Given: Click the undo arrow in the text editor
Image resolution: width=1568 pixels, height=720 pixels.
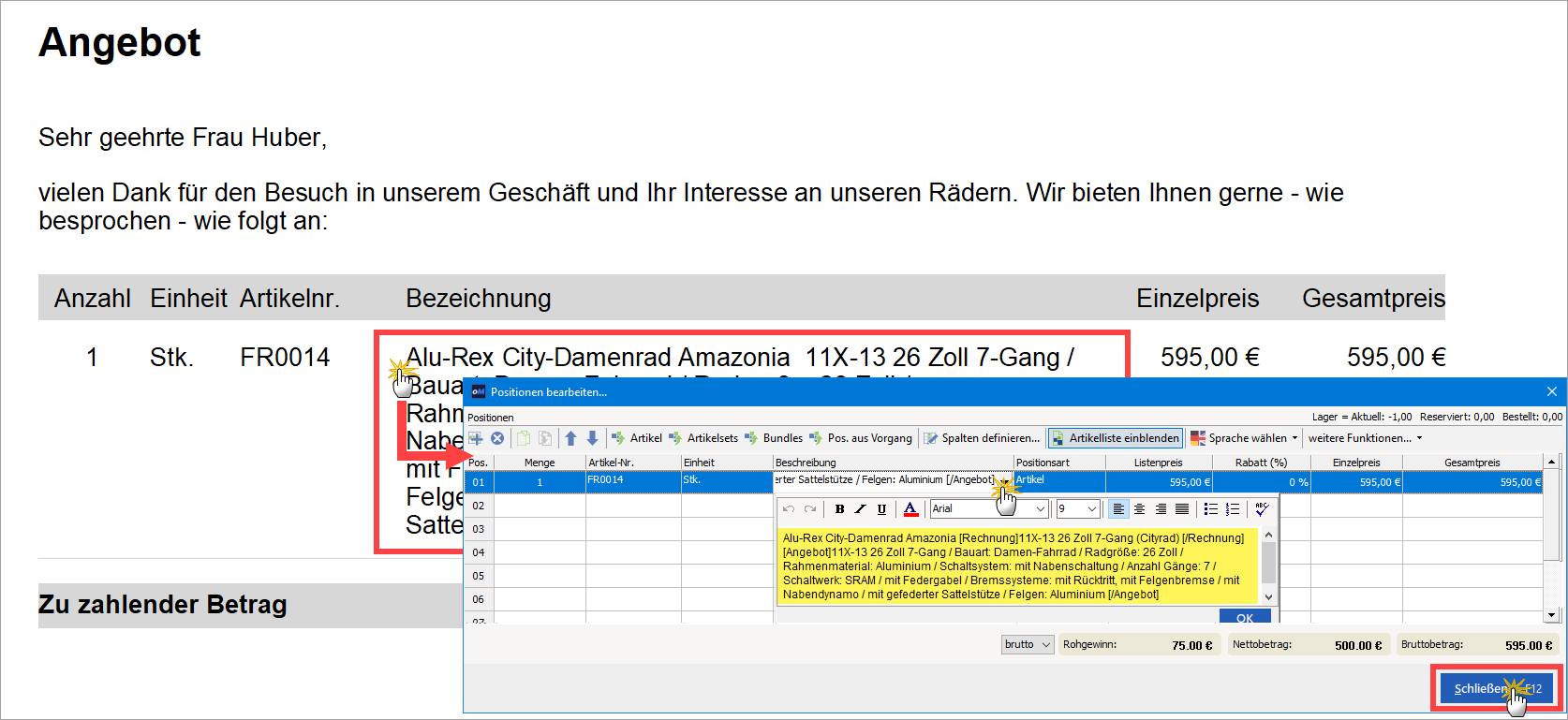Looking at the screenshot, I should point(789,509).
